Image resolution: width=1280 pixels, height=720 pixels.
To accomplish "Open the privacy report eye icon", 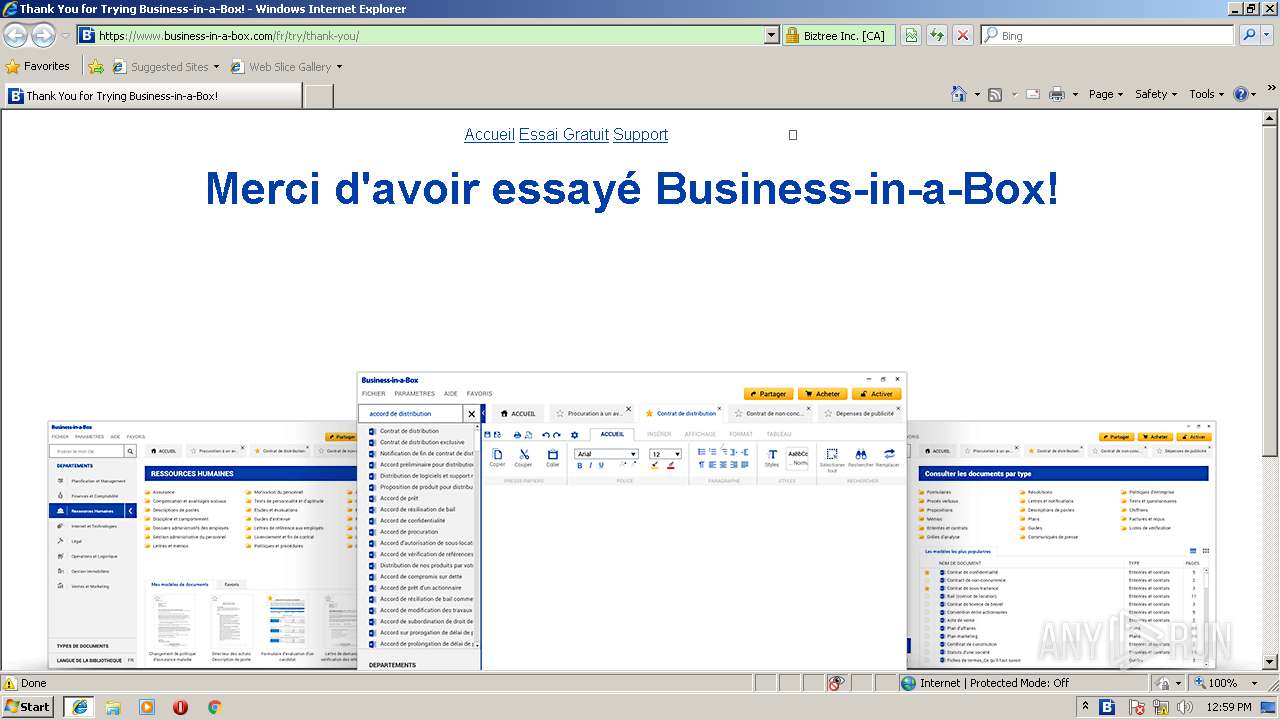I will (x=837, y=683).
